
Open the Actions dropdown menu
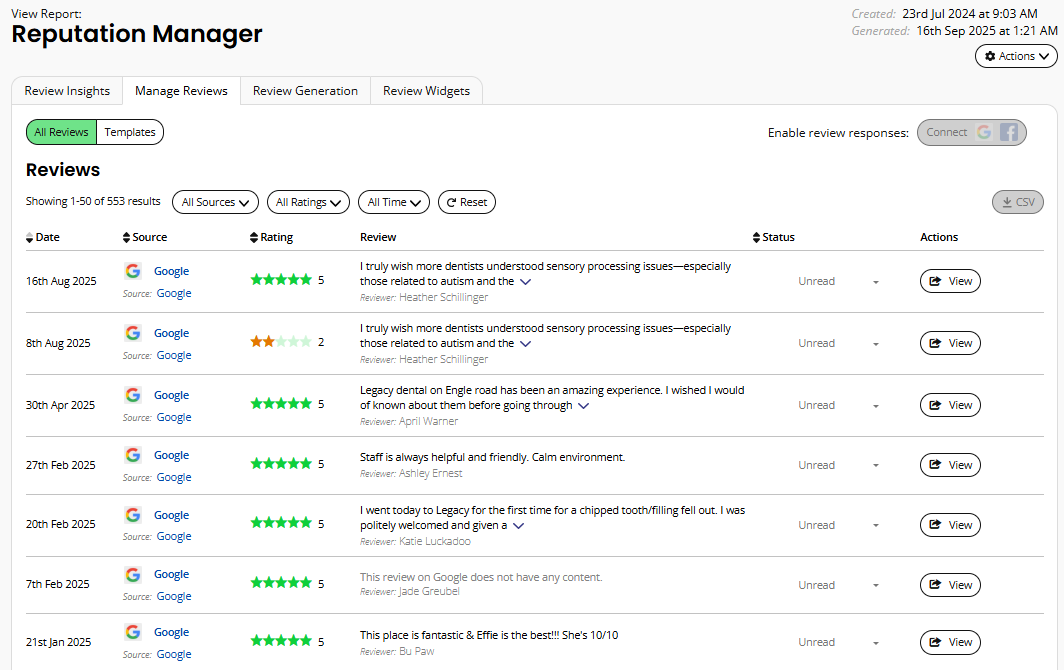click(1016, 56)
